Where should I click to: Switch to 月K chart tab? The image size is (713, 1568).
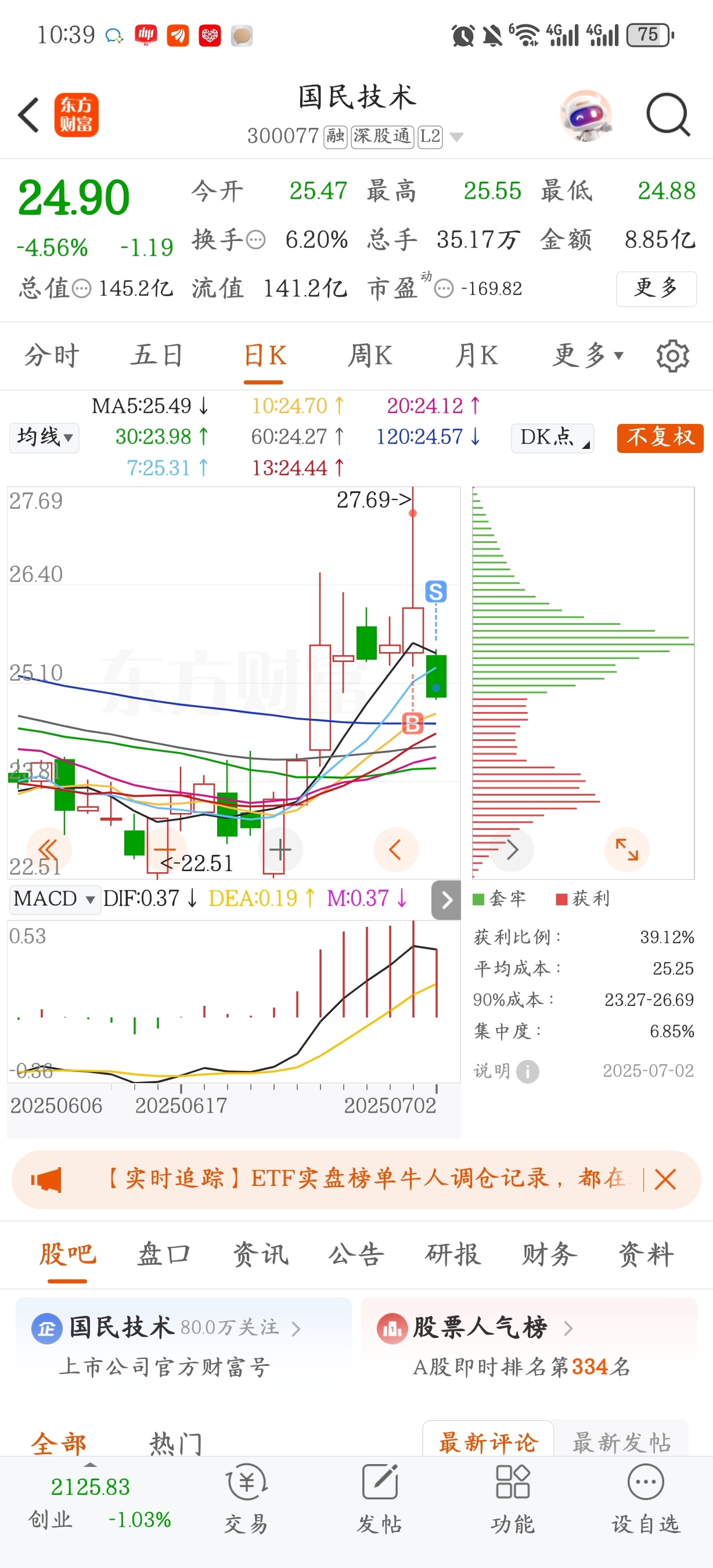coord(476,355)
